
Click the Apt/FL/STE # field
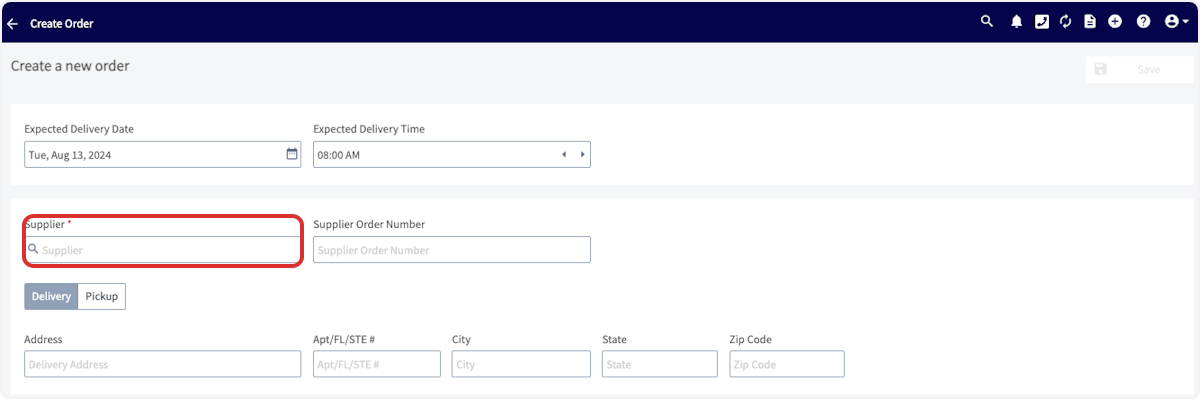(377, 364)
